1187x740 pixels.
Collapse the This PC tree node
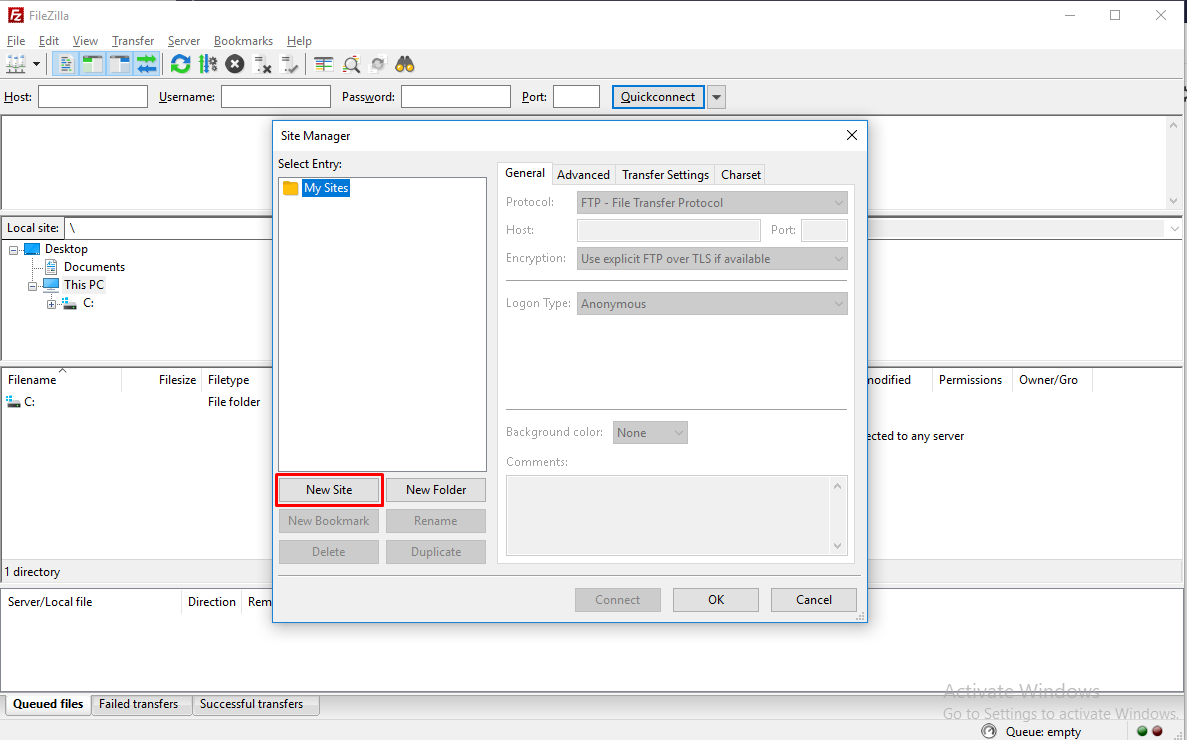click(33, 287)
